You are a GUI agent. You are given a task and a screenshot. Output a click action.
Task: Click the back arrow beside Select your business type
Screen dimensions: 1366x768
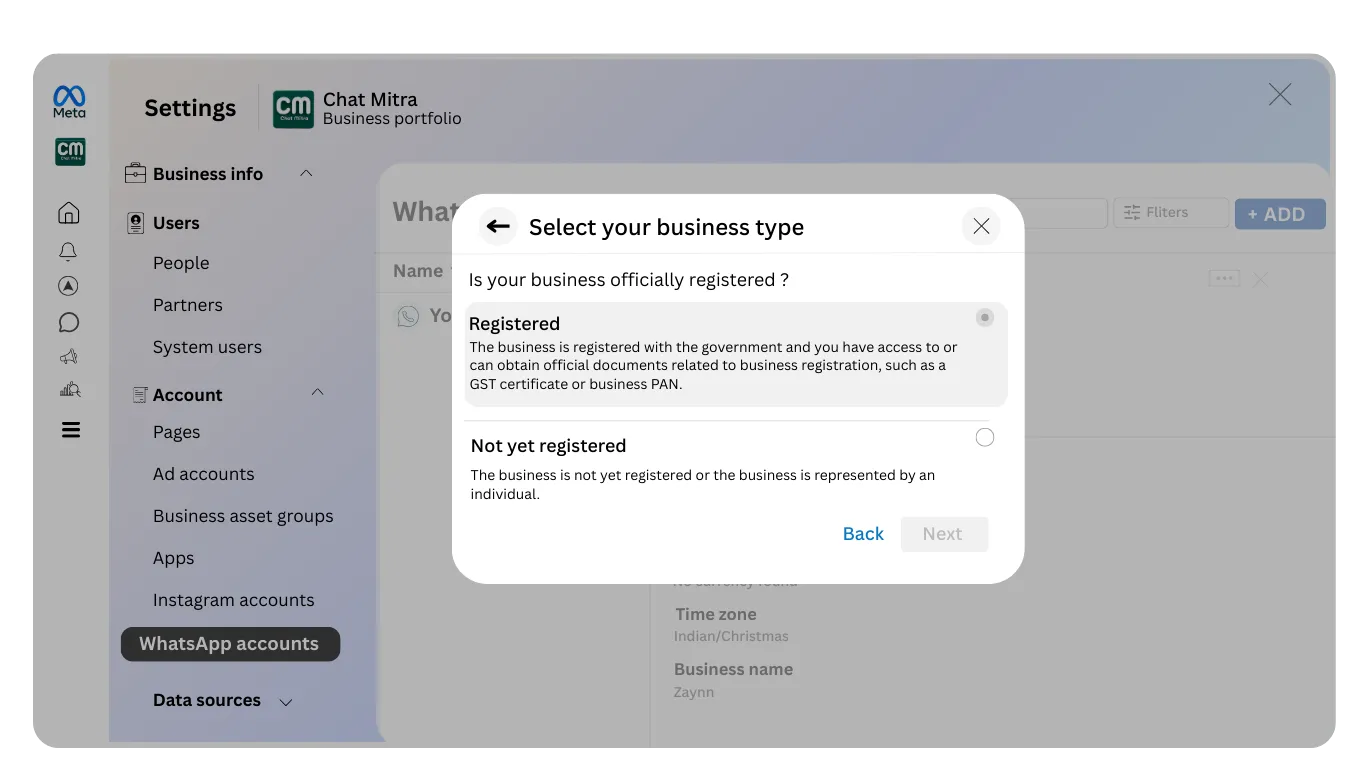click(497, 226)
